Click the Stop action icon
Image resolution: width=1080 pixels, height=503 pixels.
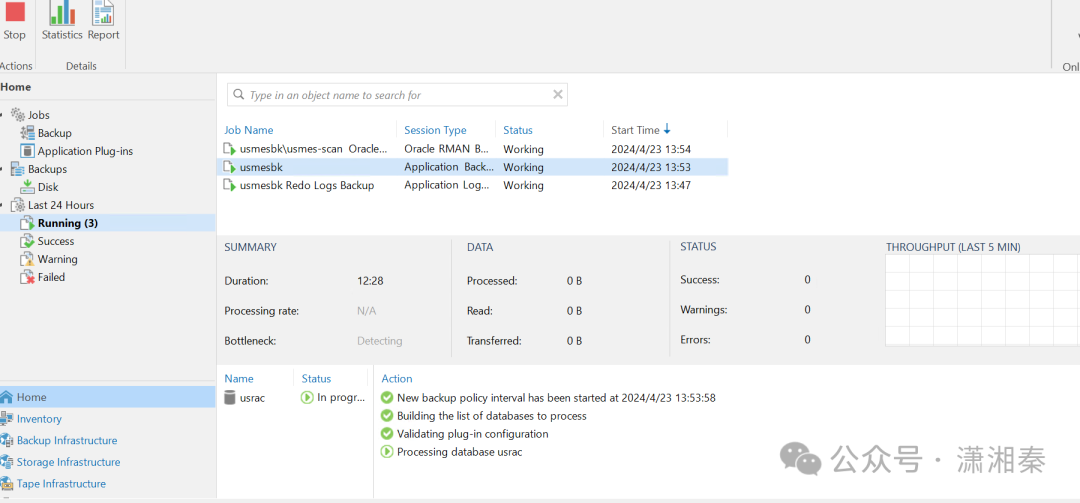click(x=14, y=14)
